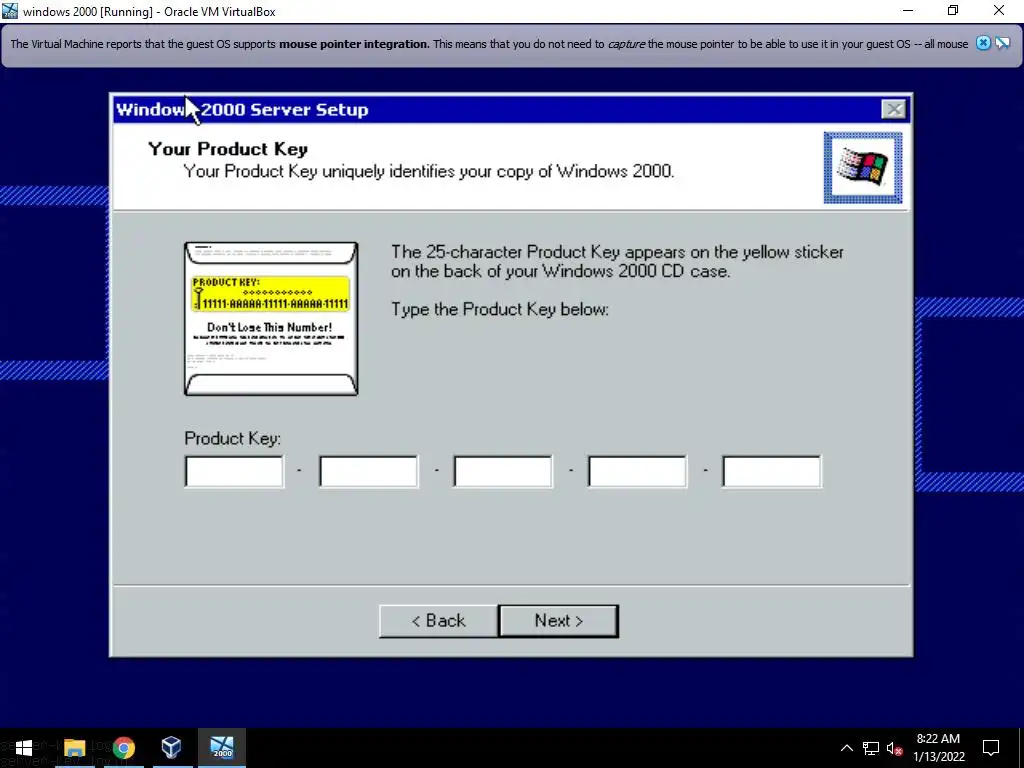The height and width of the screenshot is (768, 1024).
Task: Click the third Product Key field
Action: 503,472
